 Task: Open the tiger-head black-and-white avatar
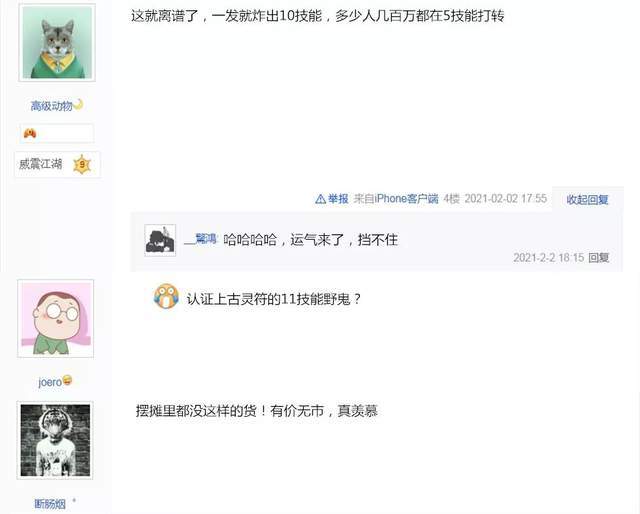pos(55,441)
